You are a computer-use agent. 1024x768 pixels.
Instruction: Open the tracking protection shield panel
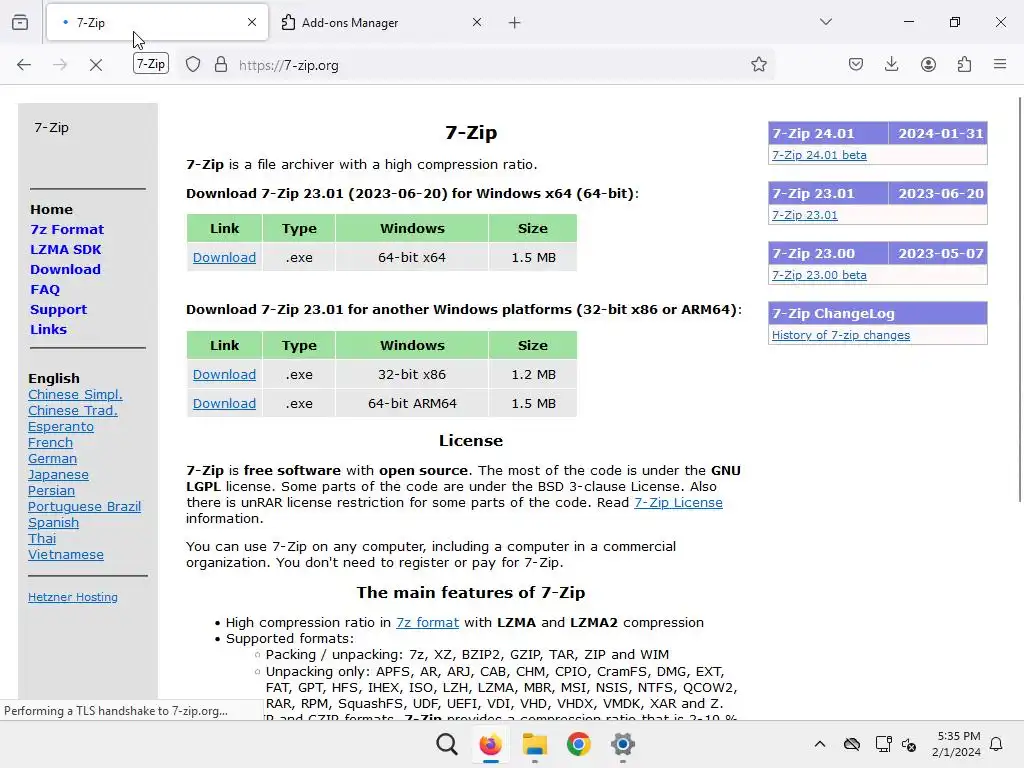193,65
